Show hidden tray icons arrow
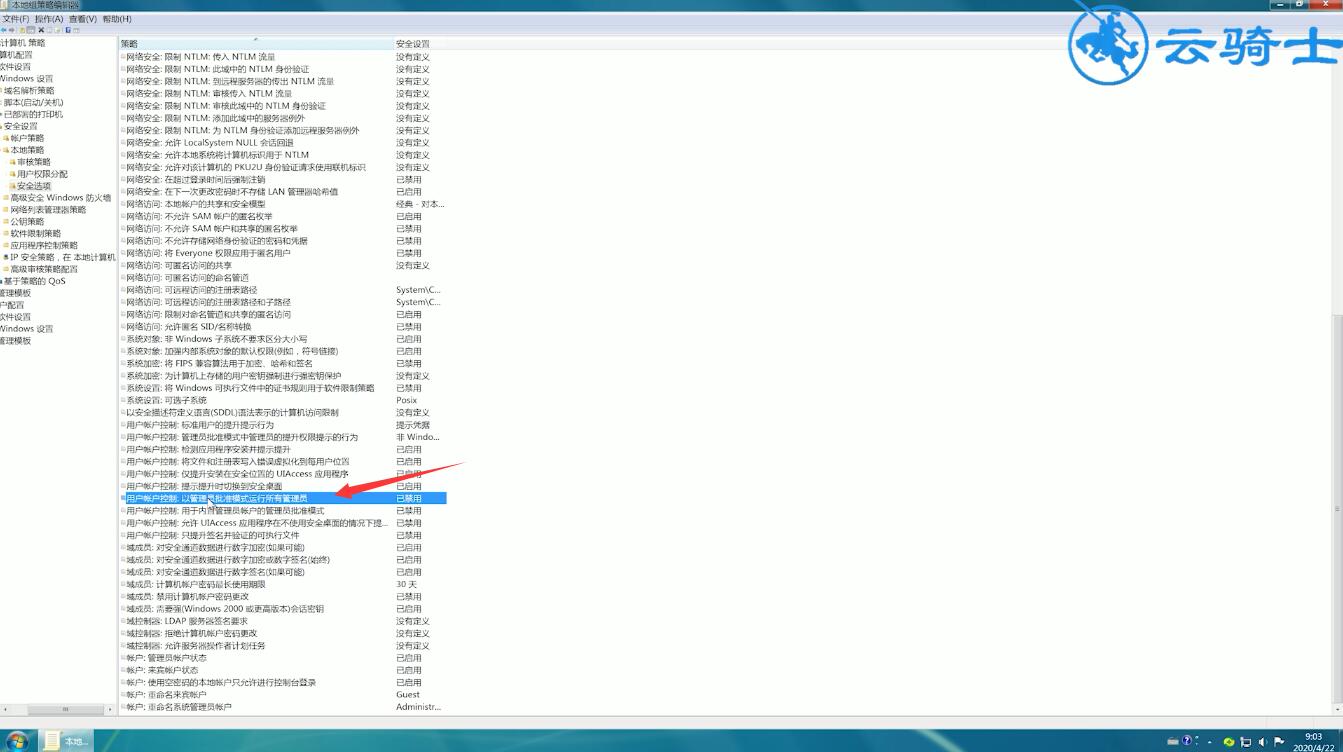1343x752 pixels. (x=1210, y=742)
